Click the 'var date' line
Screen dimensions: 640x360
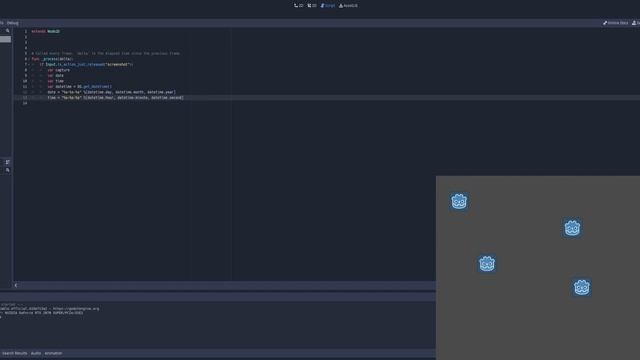[x=56, y=76]
